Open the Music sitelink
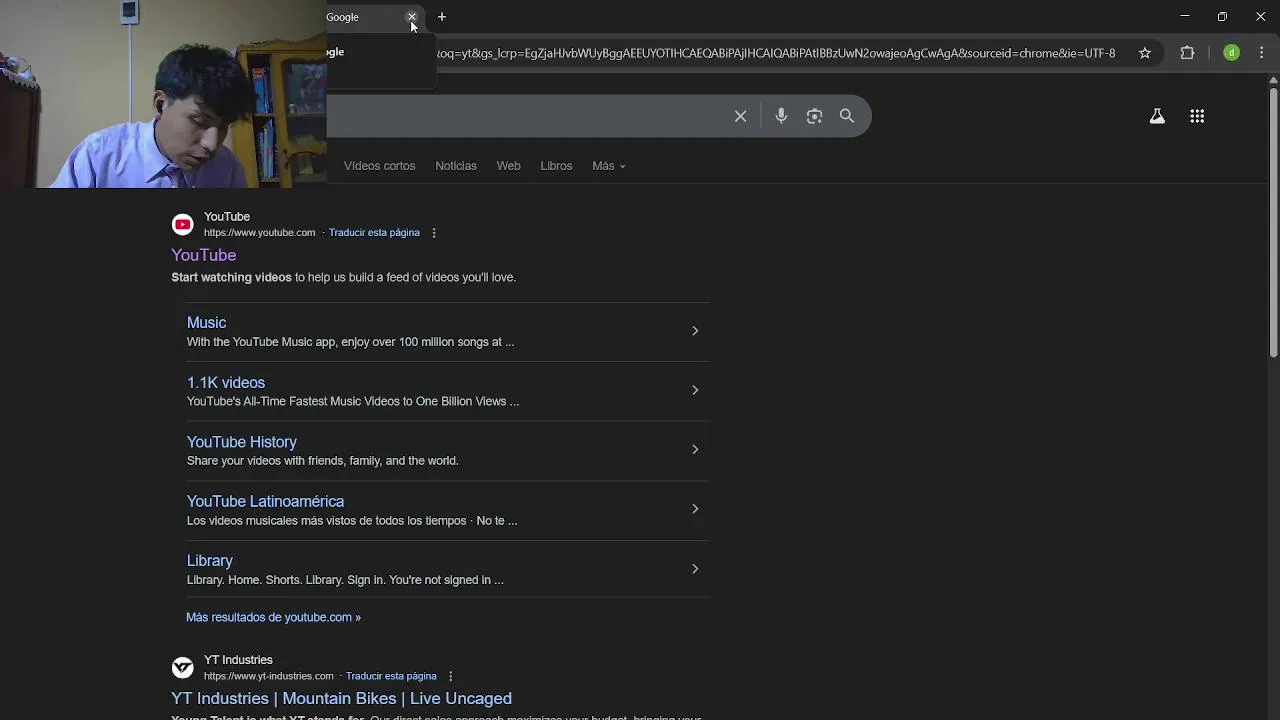Image resolution: width=1280 pixels, height=720 pixels. [207, 323]
